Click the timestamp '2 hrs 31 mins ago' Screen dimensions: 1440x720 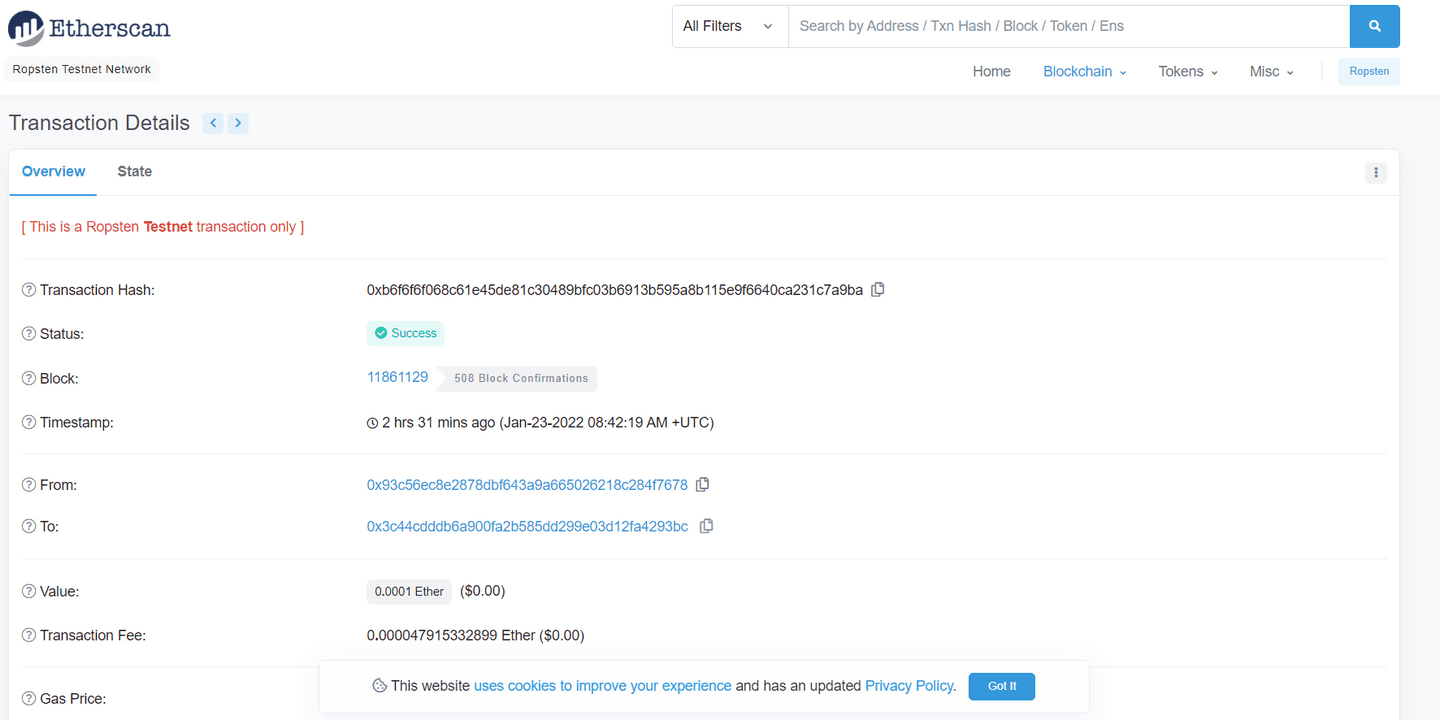pyautogui.click(x=439, y=423)
